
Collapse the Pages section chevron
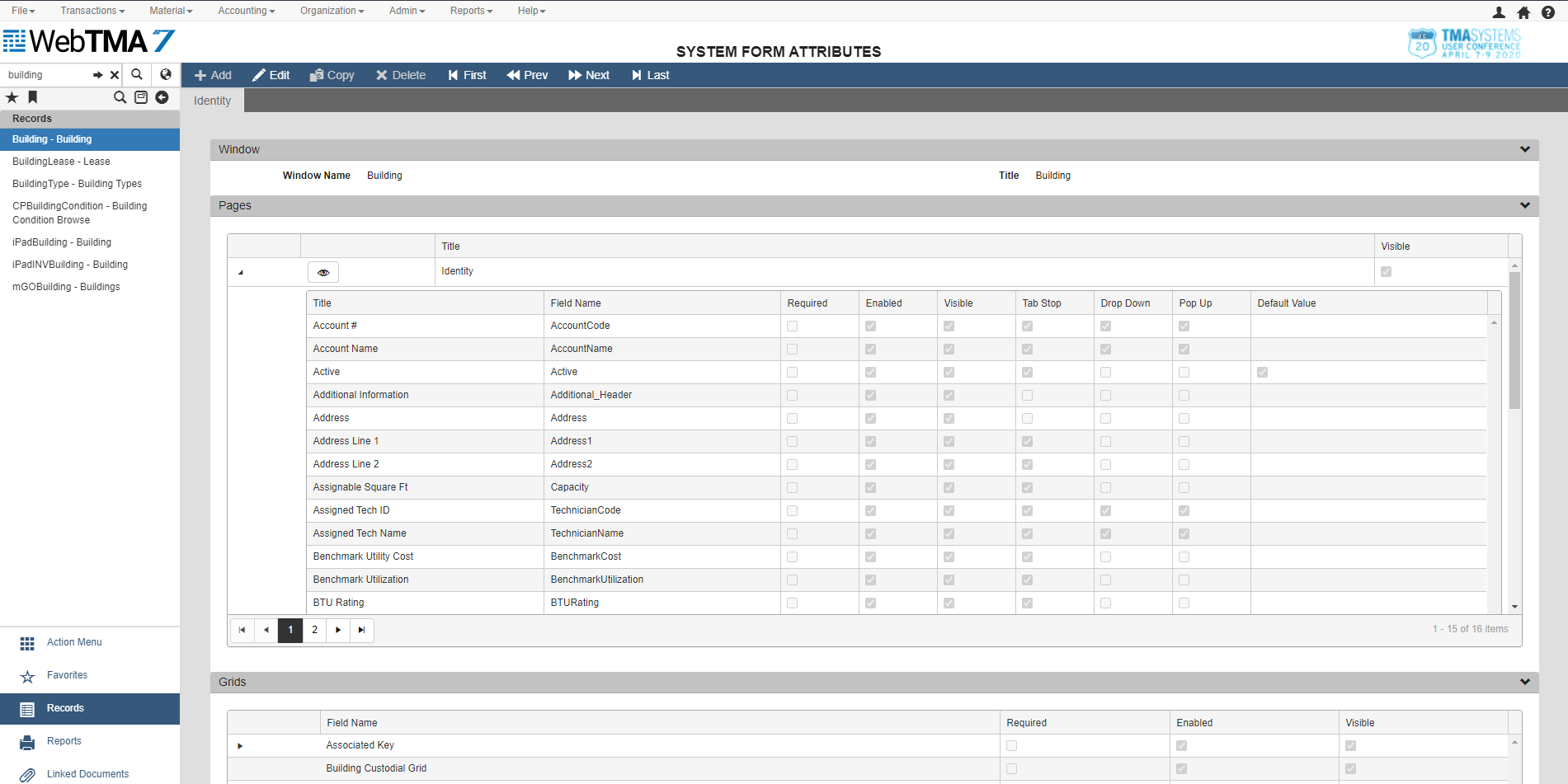coord(1525,205)
